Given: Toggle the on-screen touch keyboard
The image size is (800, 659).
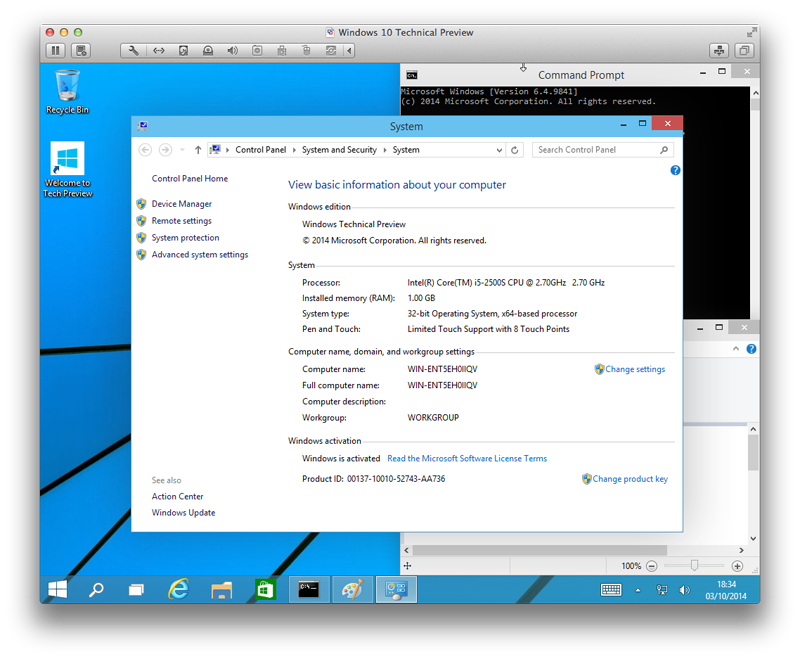Looking at the screenshot, I should pyautogui.click(x=610, y=590).
